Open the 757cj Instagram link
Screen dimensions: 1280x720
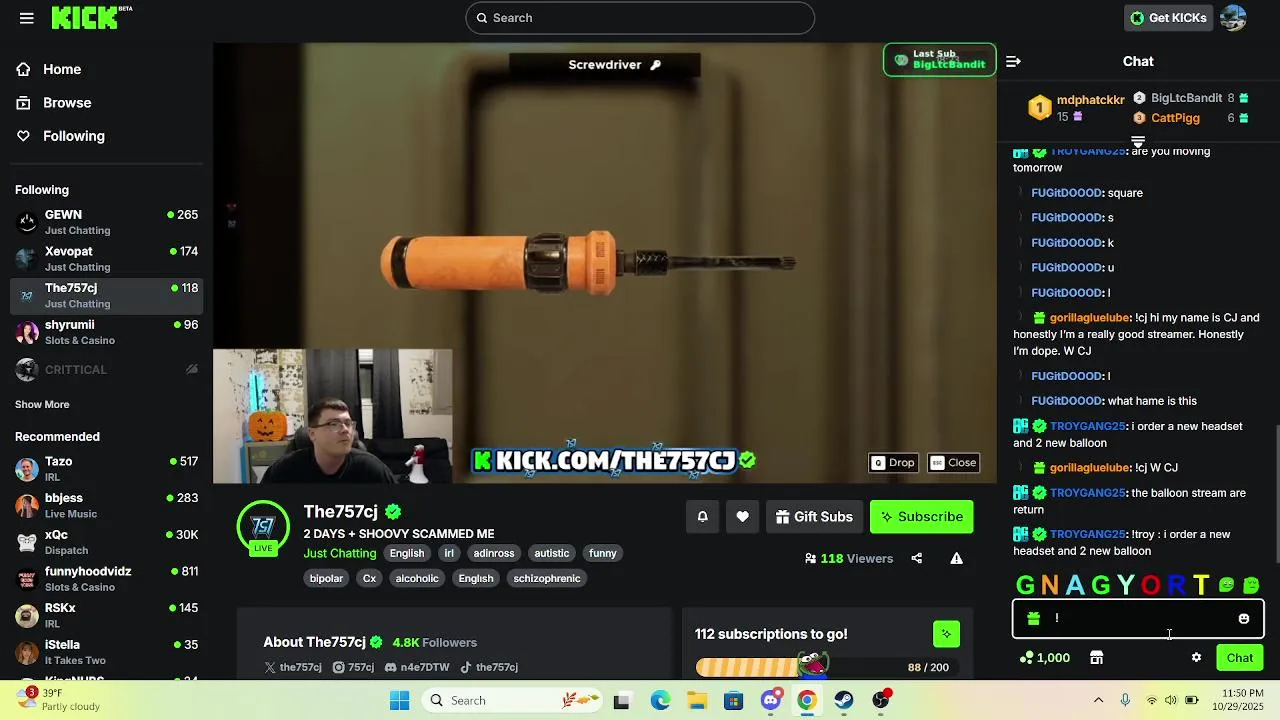pos(353,667)
